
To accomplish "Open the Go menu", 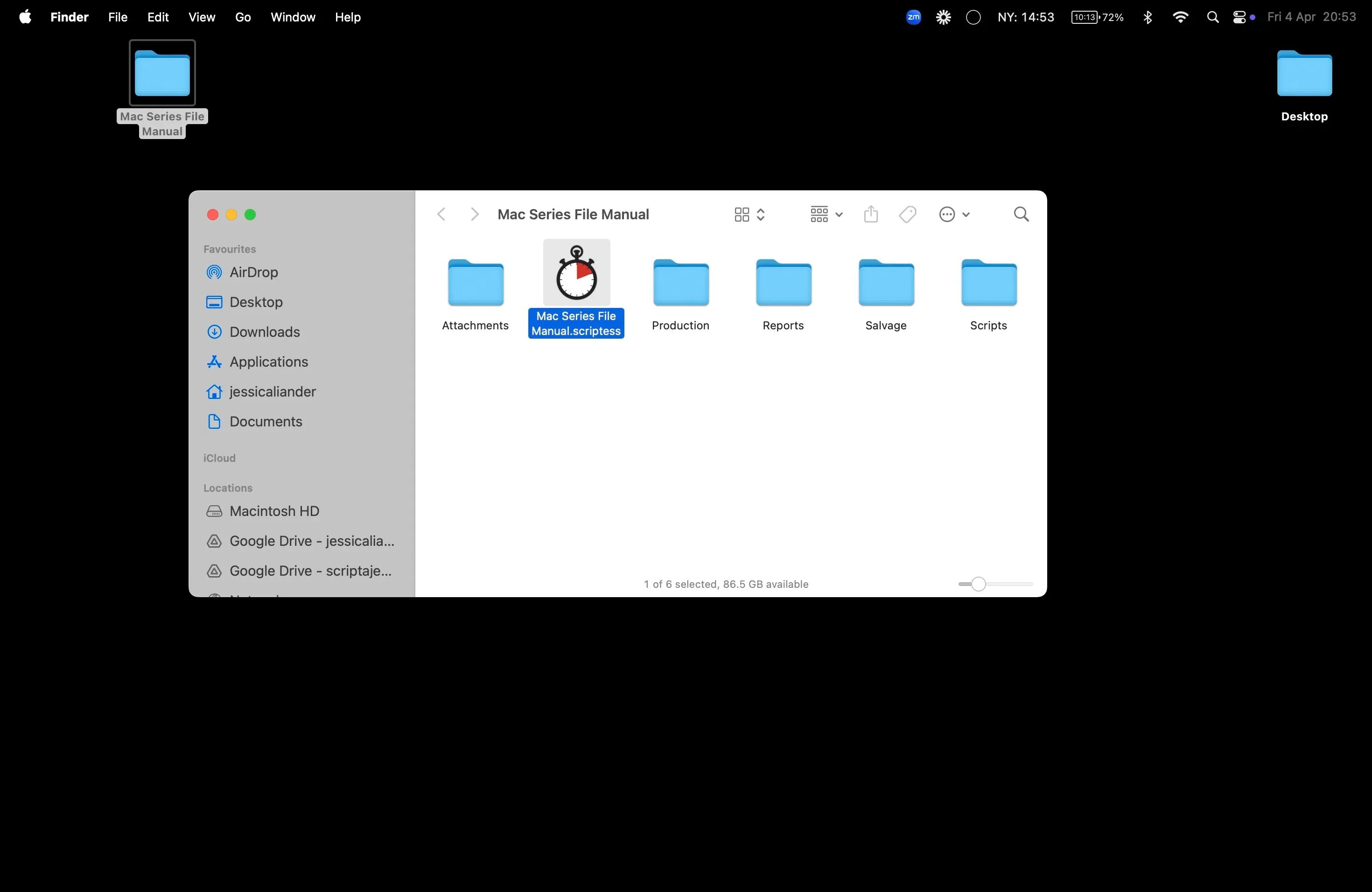I will pos(243,17).
